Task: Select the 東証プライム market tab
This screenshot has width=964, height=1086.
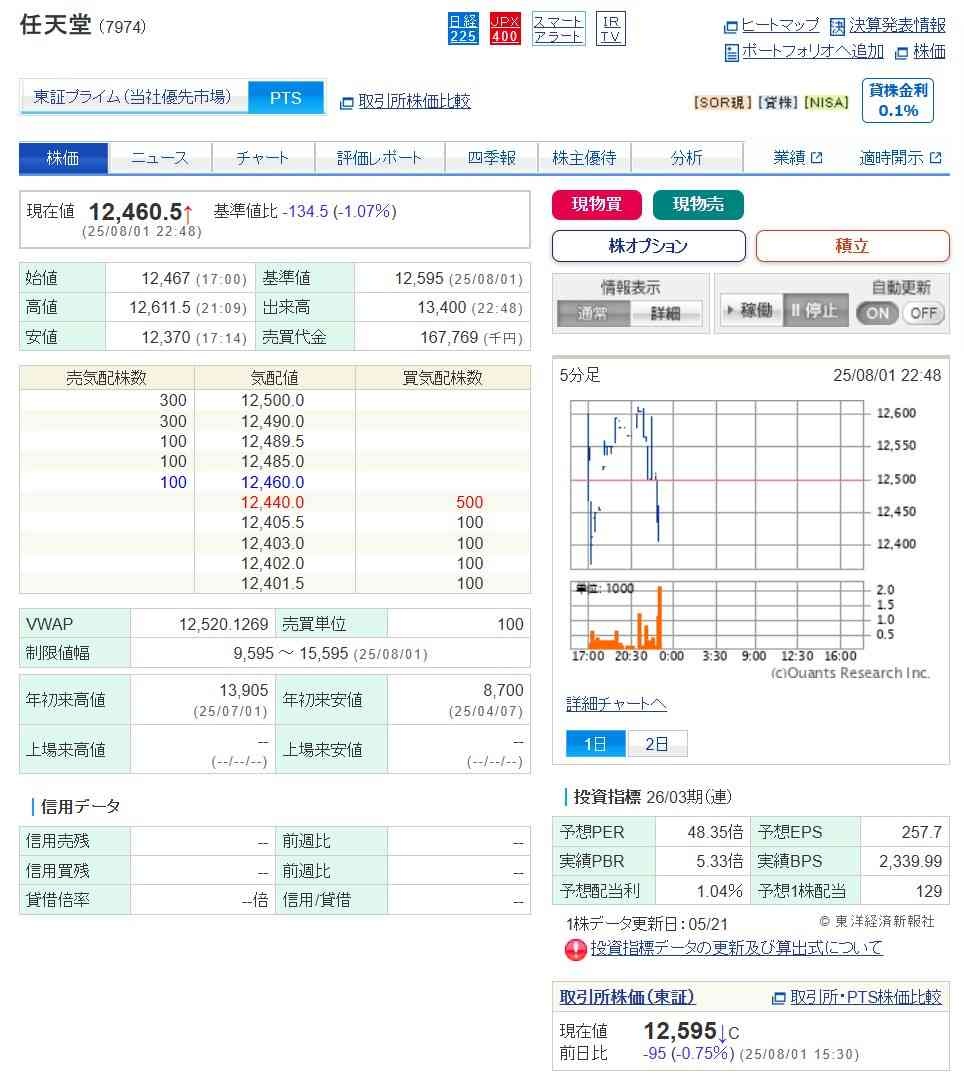Action: click(134, 97)
